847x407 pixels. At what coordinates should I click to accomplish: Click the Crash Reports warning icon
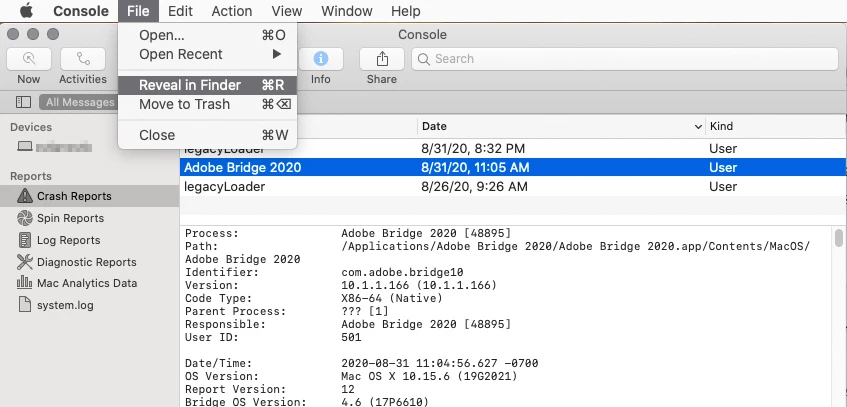pyautogui.click(x=25, y=196)
